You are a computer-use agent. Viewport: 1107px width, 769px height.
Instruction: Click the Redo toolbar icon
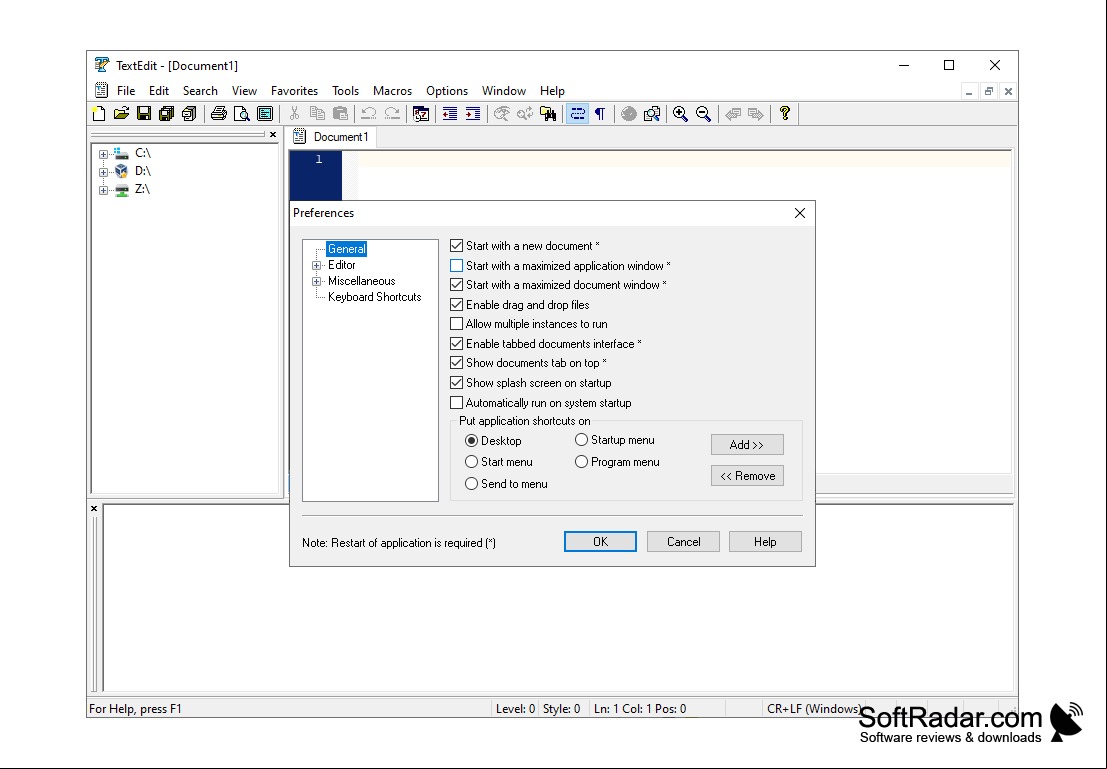click(392, 114)
